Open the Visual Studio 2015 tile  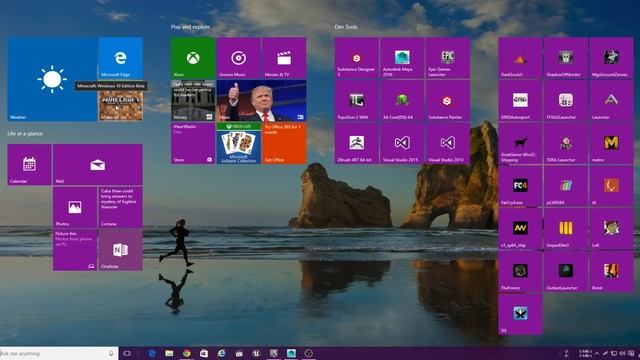pos(402,143)
